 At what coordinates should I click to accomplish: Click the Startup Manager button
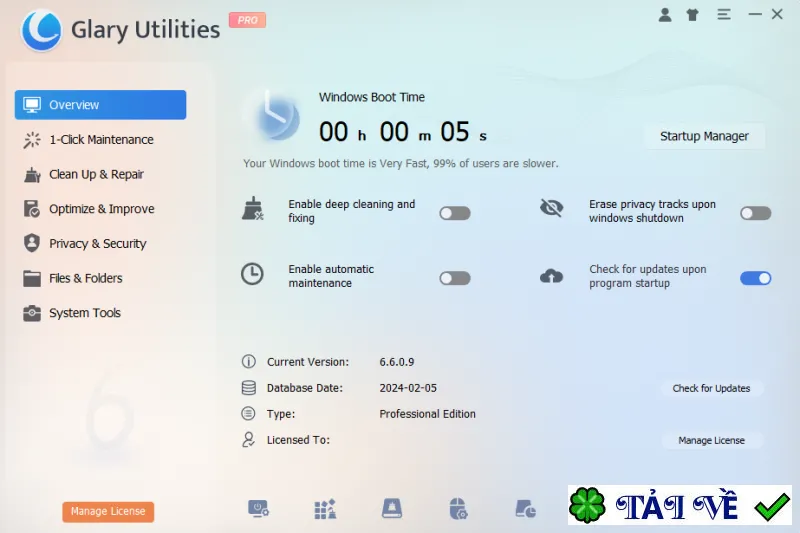705,136
